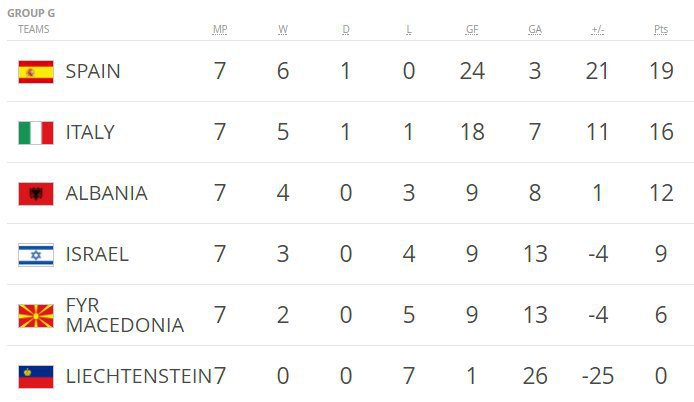Open the FYR MACEDONIA team link
Image resolution: width=694 pixels, height=402 pixels.
point(125,315)
